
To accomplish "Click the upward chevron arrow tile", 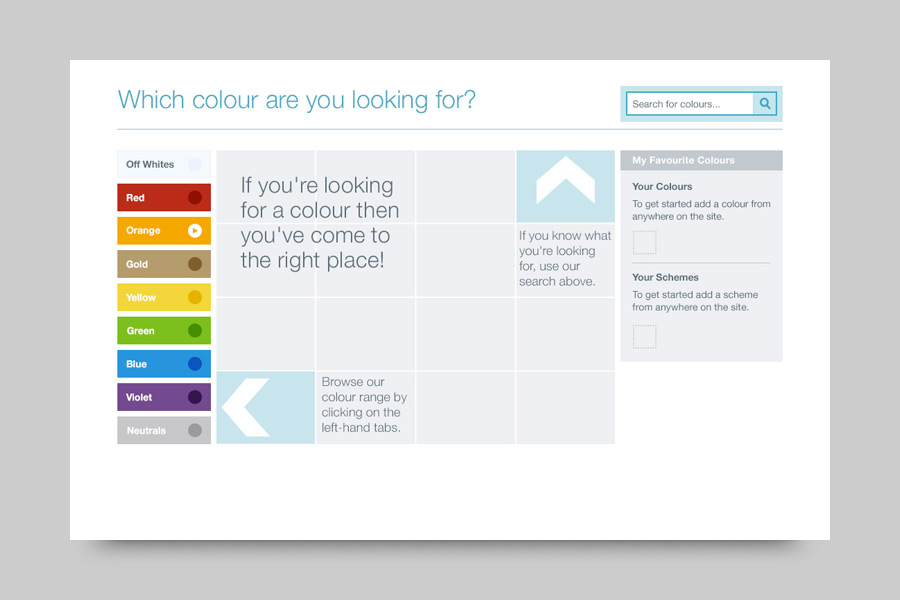I will pyautogui.click(x=565, y=185).
